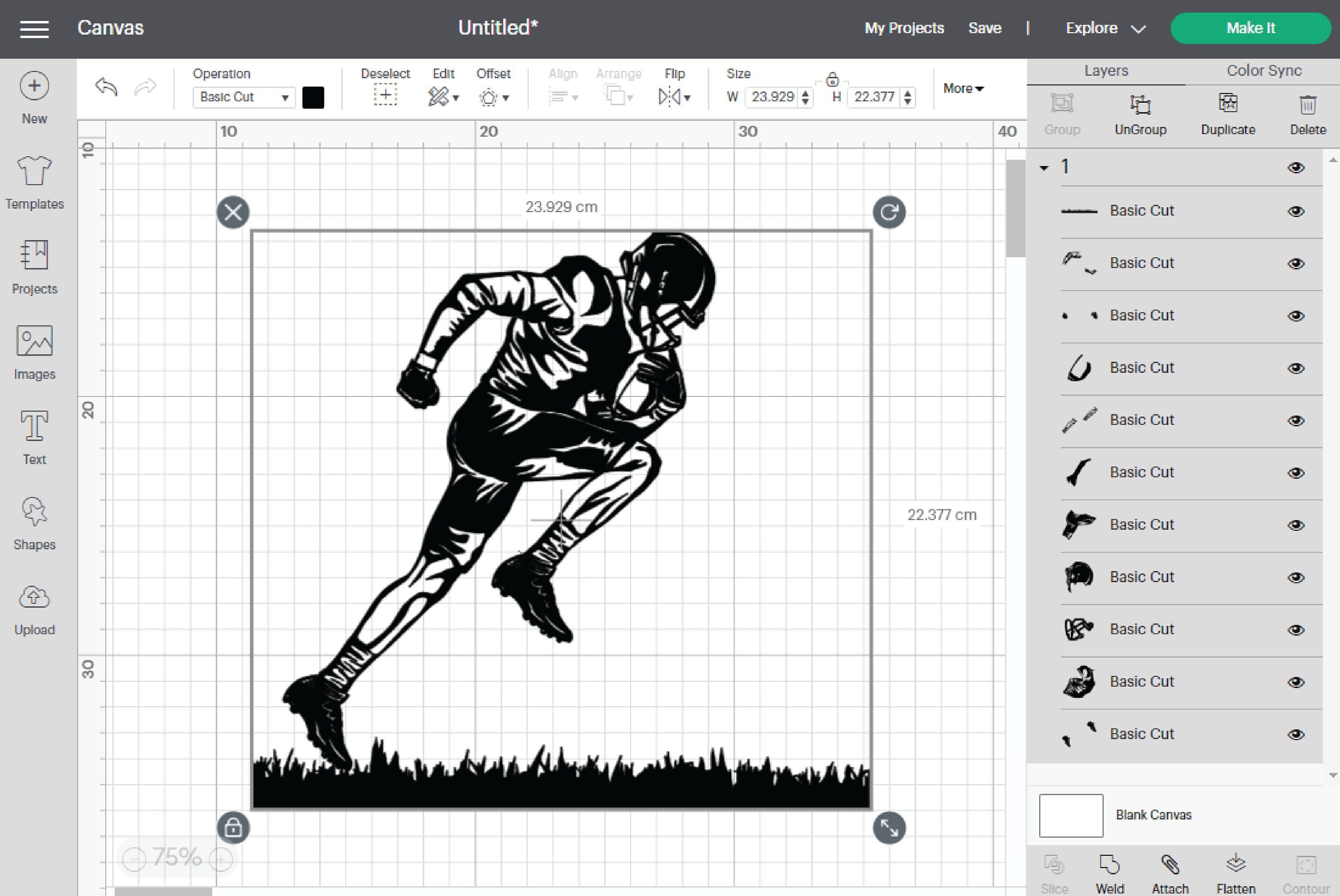Open the Operation dropdown showing Basic Cut
1340x896 pixels.
click(x=243, y=97)
